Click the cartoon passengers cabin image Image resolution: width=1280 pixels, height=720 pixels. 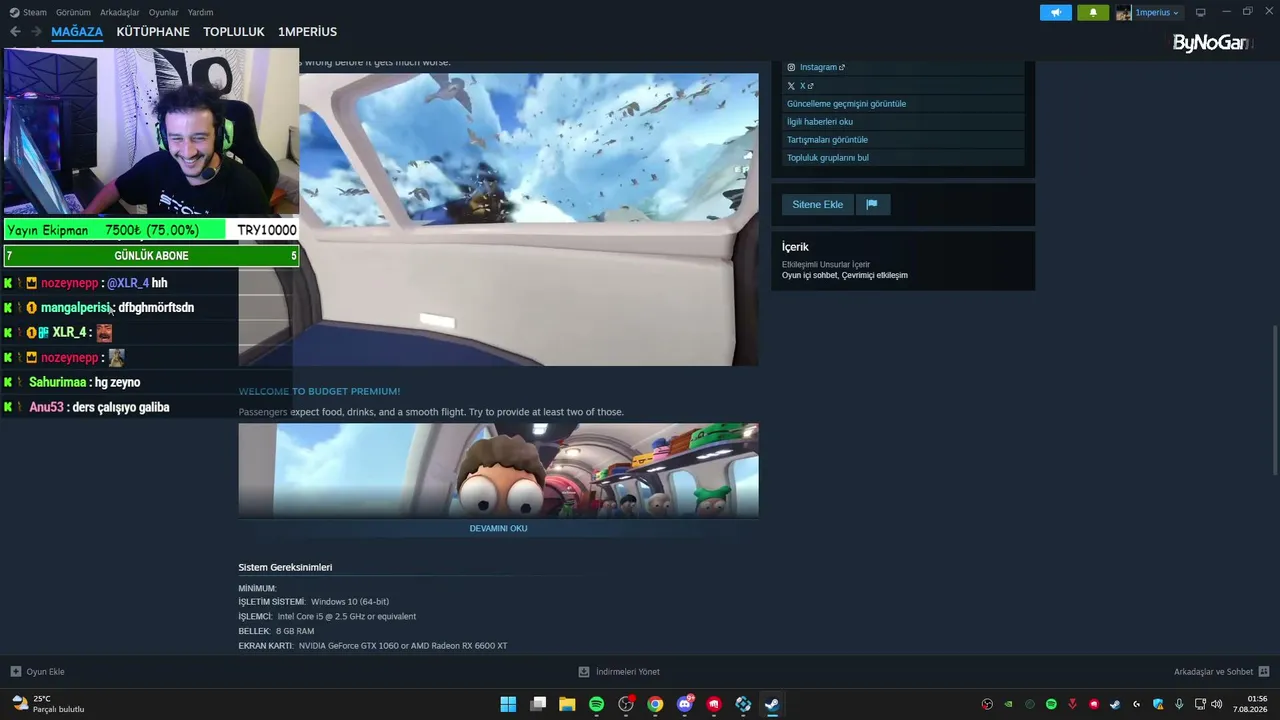[x=498, y=470]
